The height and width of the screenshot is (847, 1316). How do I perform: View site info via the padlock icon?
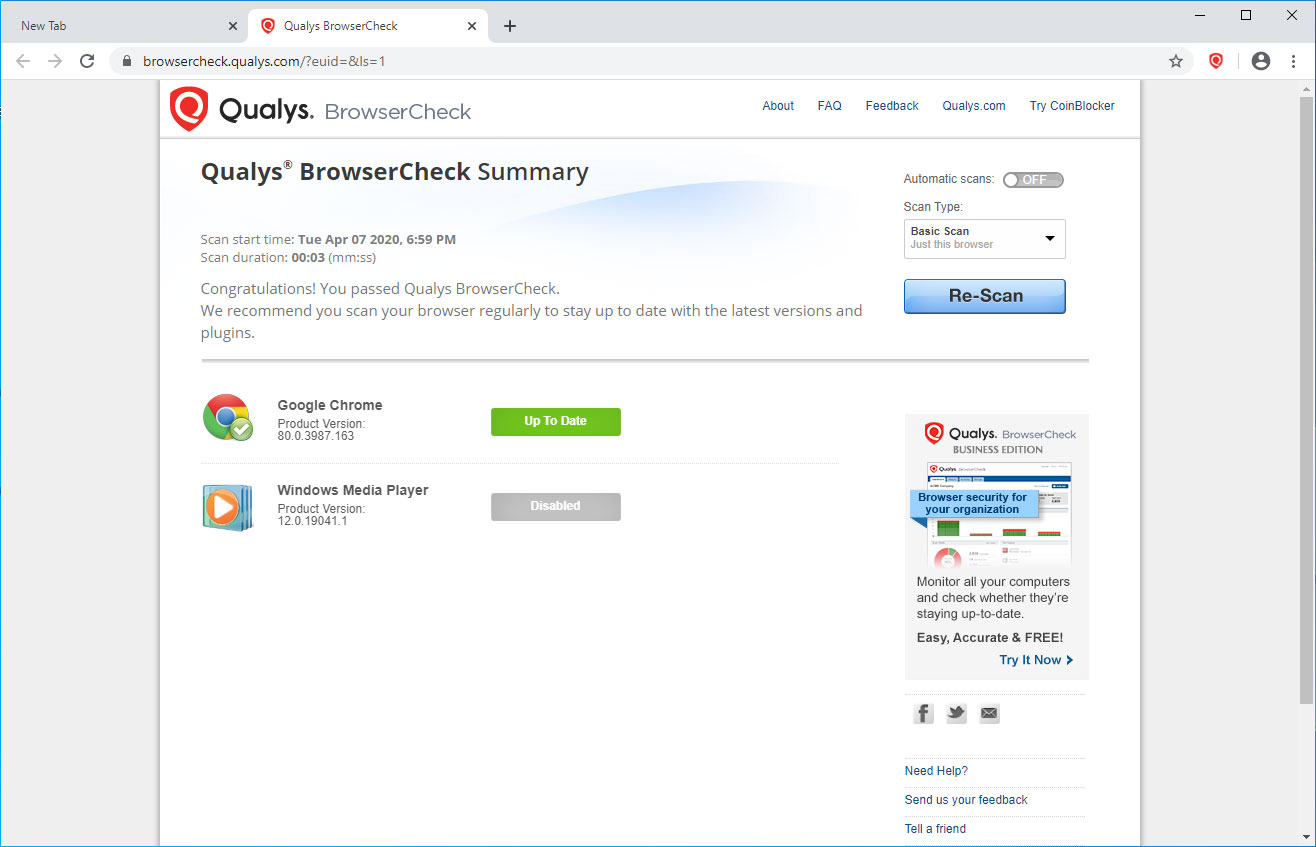pos(126,61)
